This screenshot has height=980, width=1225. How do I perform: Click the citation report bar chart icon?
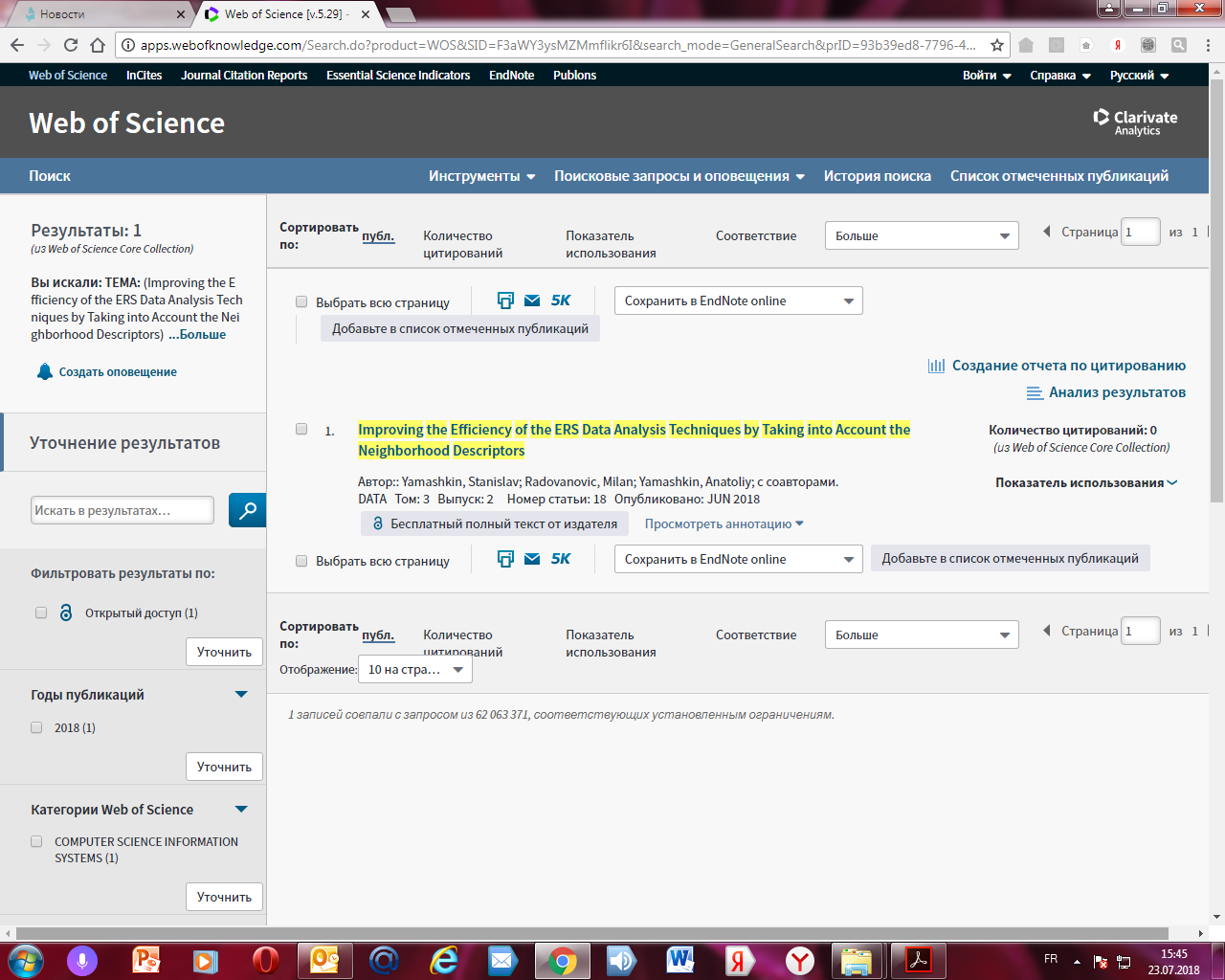(x=936, y=366)
